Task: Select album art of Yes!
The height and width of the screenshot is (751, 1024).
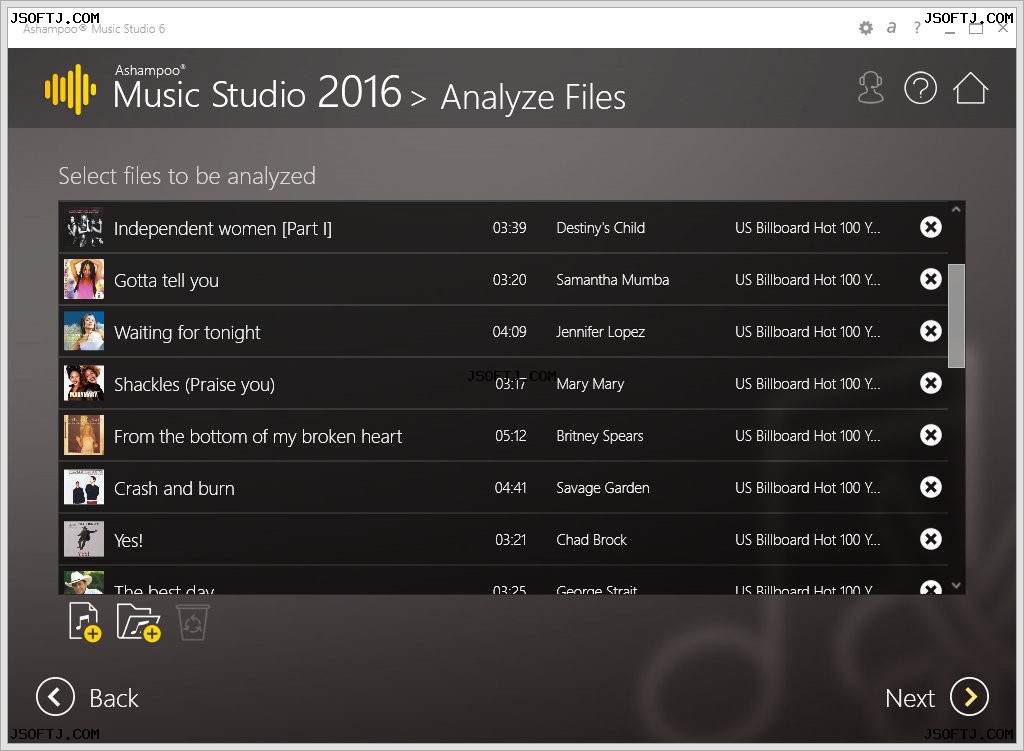Action: (84, 539)
